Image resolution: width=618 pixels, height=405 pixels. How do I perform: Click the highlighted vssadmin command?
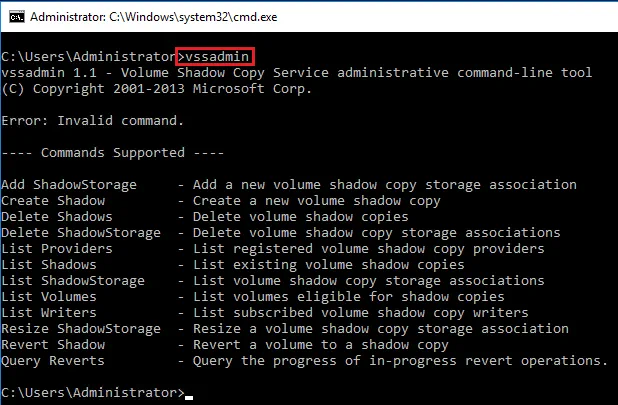(219, 56)
